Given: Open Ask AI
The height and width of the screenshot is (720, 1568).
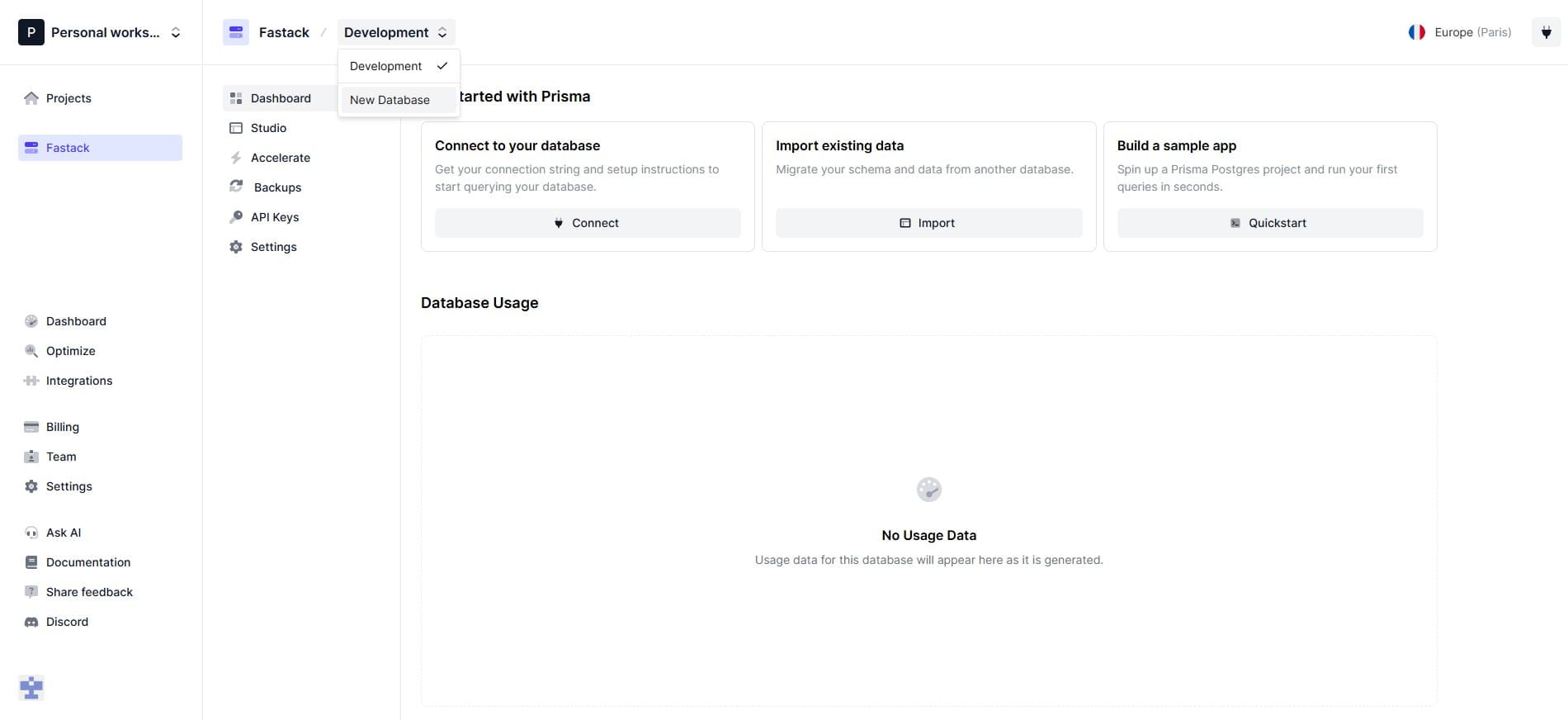Looking at the screenshot, I should pos(64,533).
